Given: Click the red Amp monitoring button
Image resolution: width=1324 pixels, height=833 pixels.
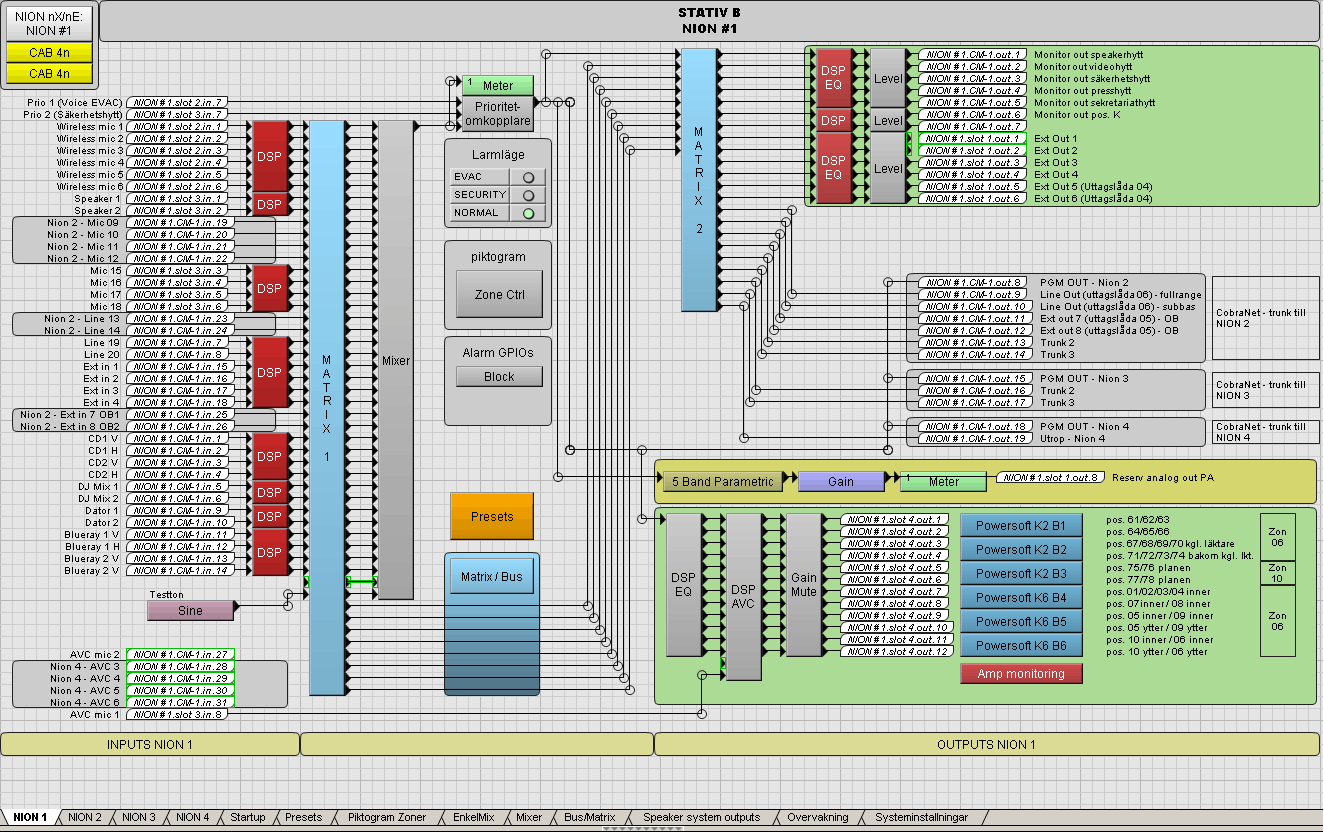Looking at the screenshot, I should [1021, 674].
